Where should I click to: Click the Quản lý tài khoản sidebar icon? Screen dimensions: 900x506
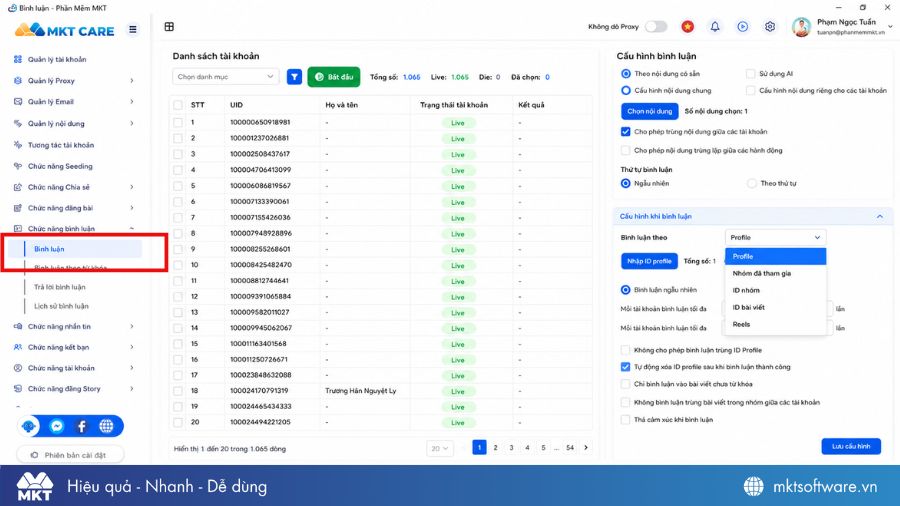tap(18, 59)
